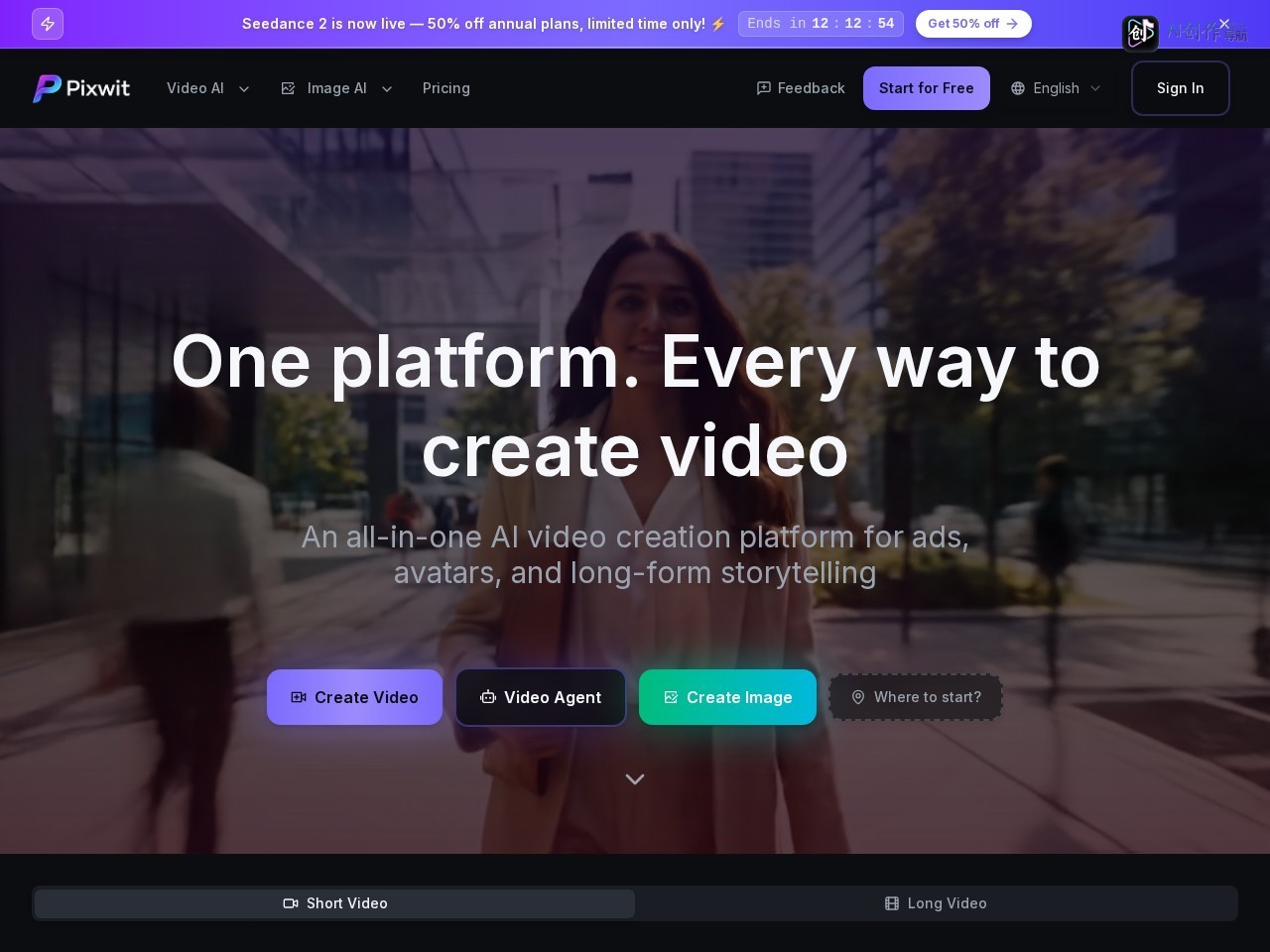Screen dimensions: 1270x952
Task: Click the green Create Image button
Action: coord(727,697)
